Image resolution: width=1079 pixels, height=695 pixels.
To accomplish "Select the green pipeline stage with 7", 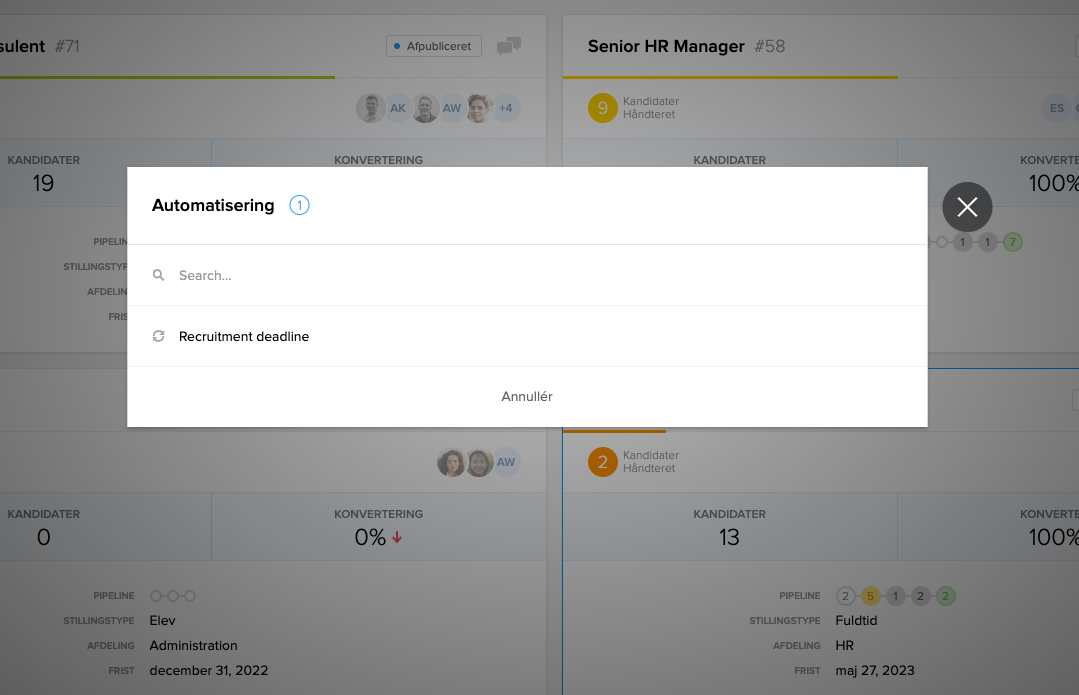I will 1012,242.
